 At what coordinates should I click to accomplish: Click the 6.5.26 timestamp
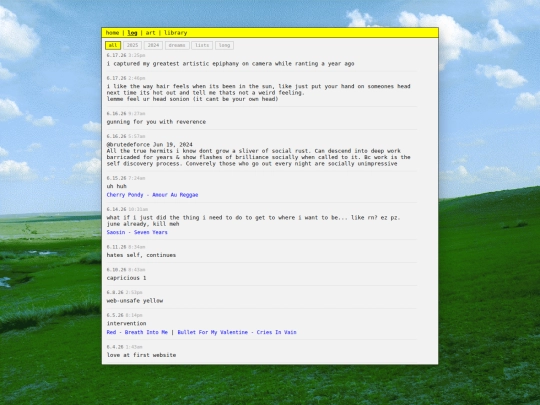(124, 315)
